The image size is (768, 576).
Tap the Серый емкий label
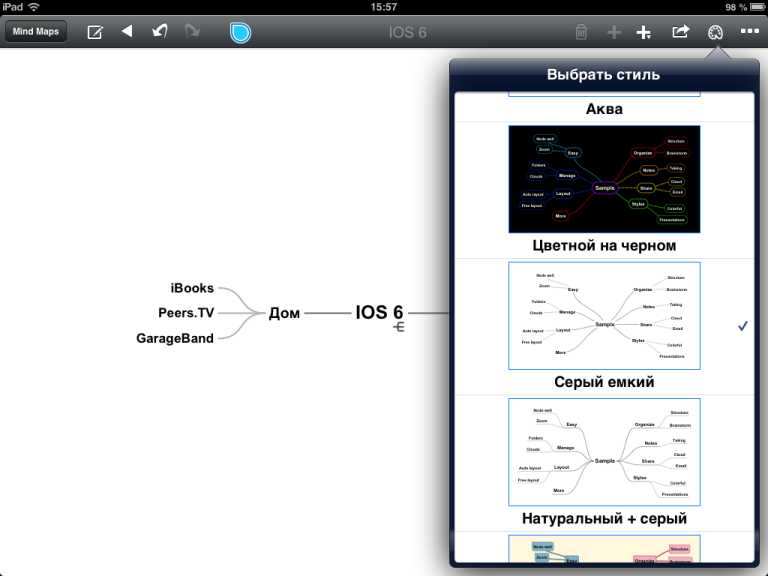(x=604, y=382)
